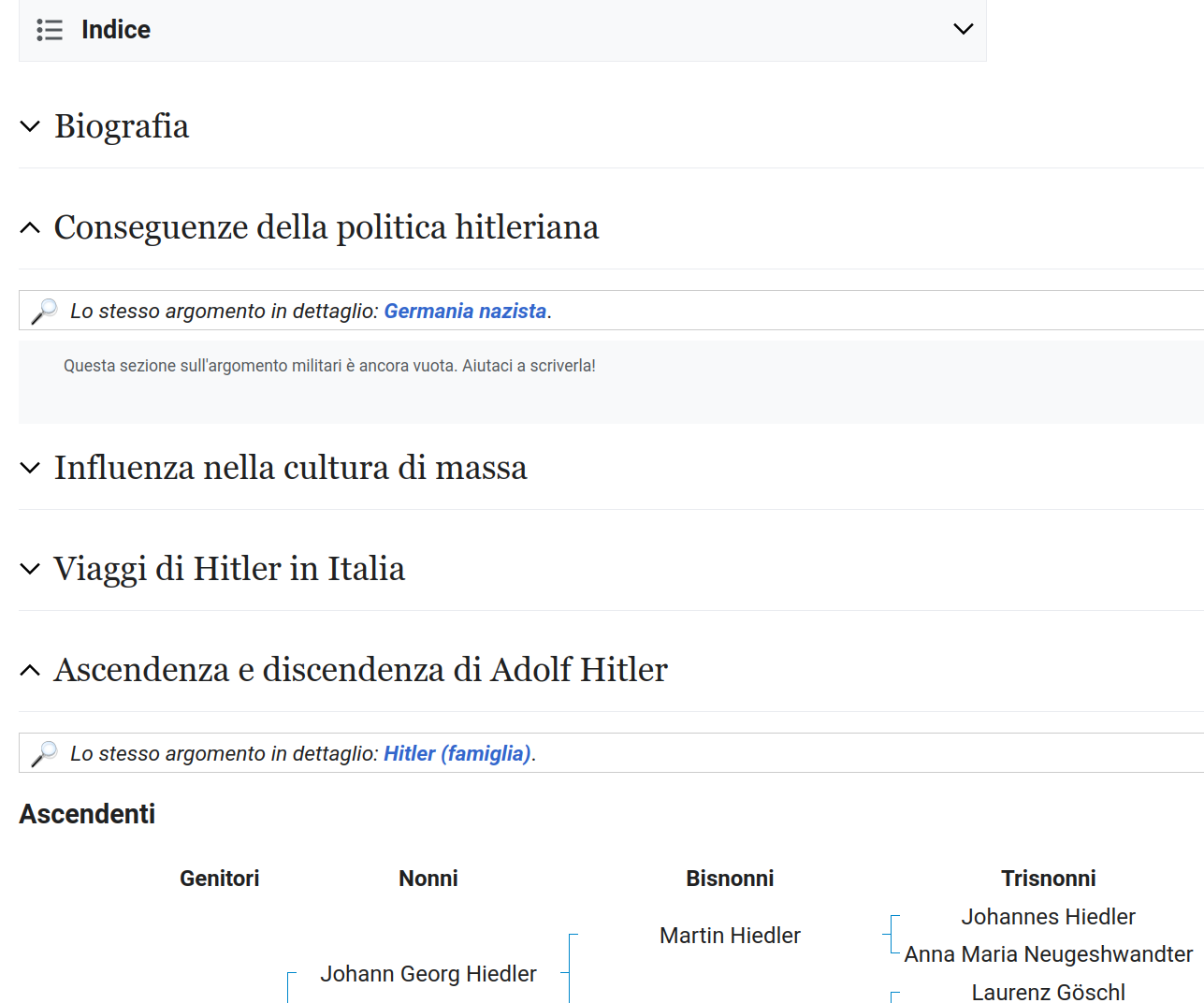Expand the Biografia section chevron

click(30, 126)
